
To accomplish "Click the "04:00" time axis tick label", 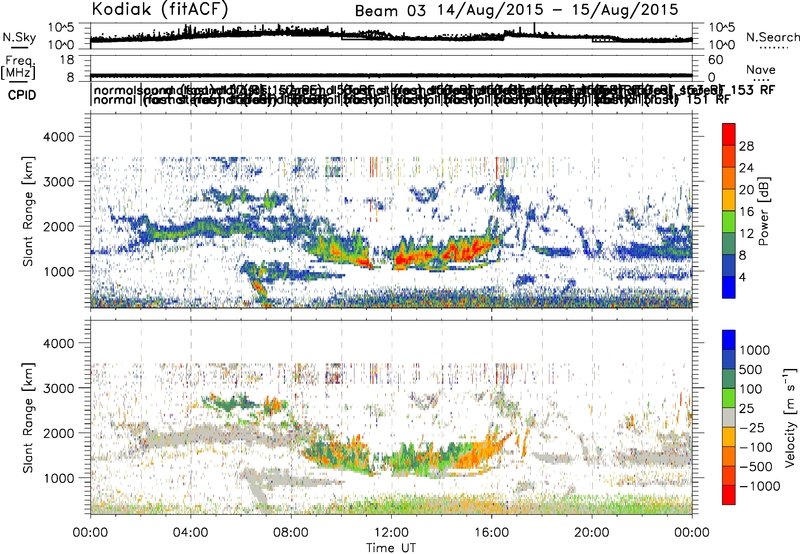I will [x=190, y=533].
